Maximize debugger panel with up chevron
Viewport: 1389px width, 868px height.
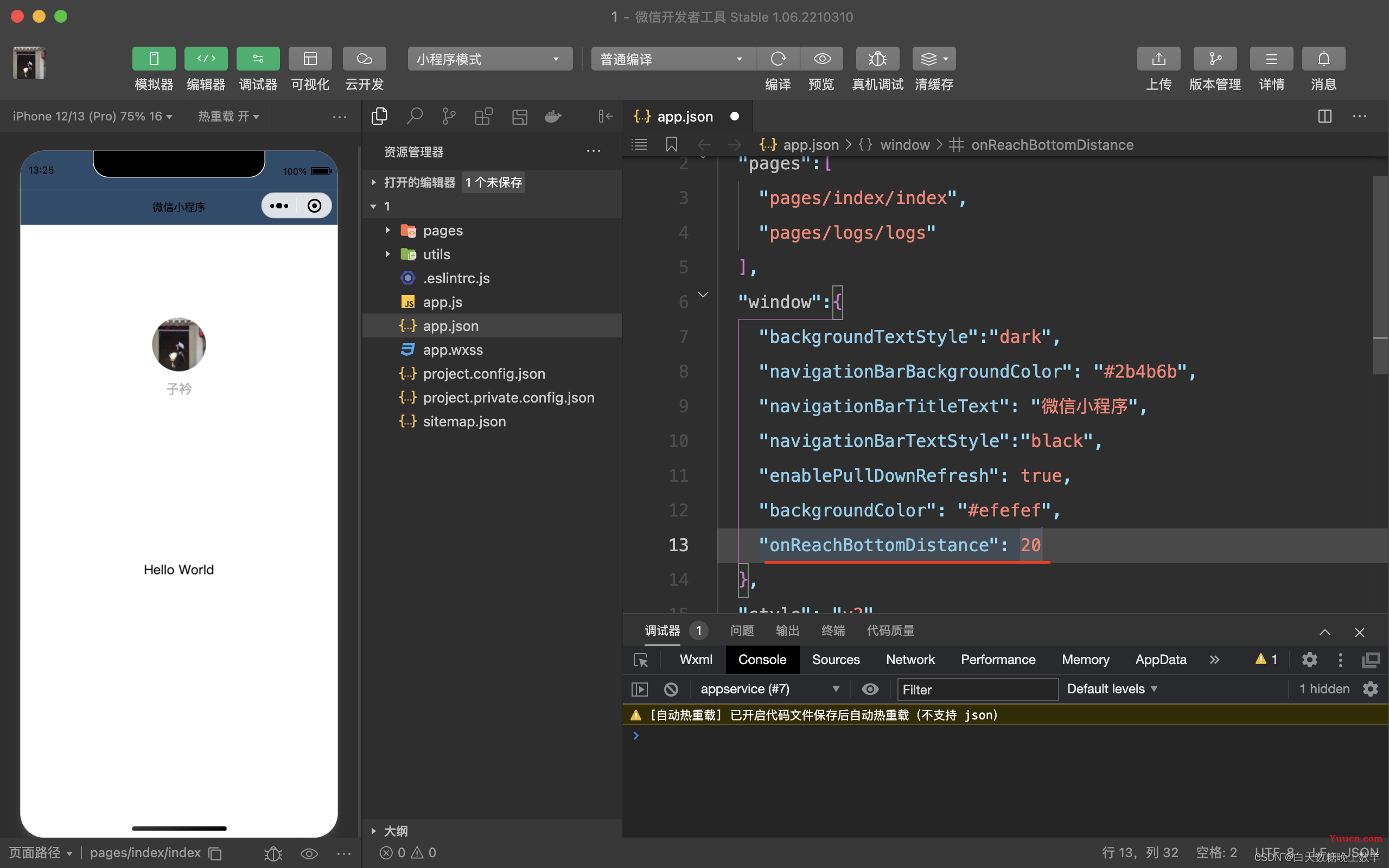[1325, 632]
